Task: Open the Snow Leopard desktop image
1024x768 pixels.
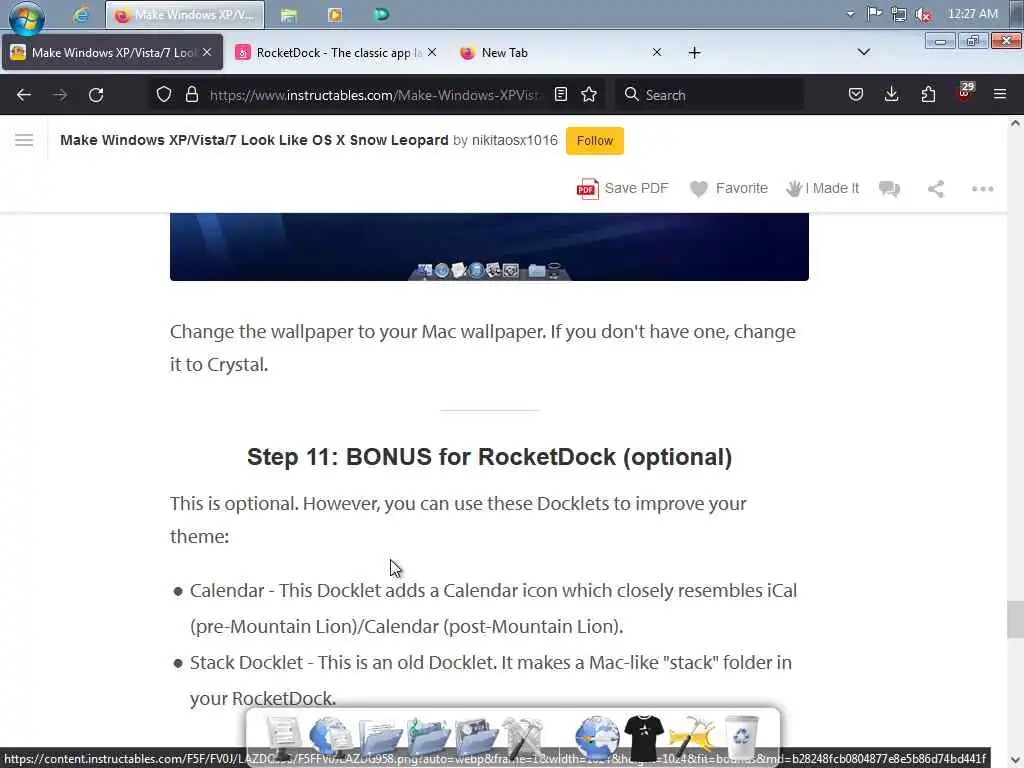Action: coord(489,247)
